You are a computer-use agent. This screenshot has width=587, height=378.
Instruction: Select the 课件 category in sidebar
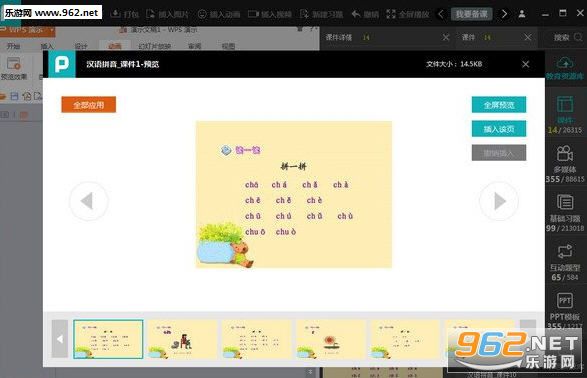pyautogui.click(x=565, y=114)
